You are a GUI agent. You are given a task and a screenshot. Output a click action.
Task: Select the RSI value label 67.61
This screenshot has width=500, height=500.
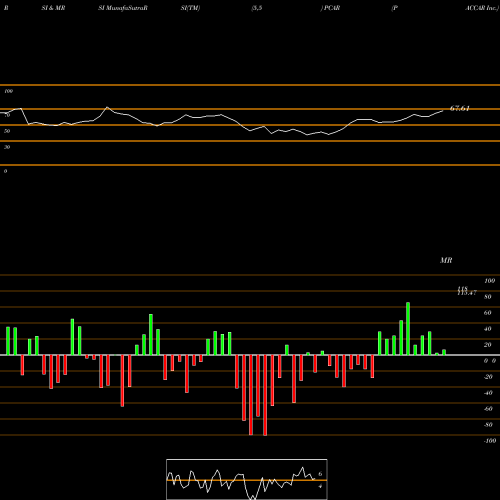point(460,108)
